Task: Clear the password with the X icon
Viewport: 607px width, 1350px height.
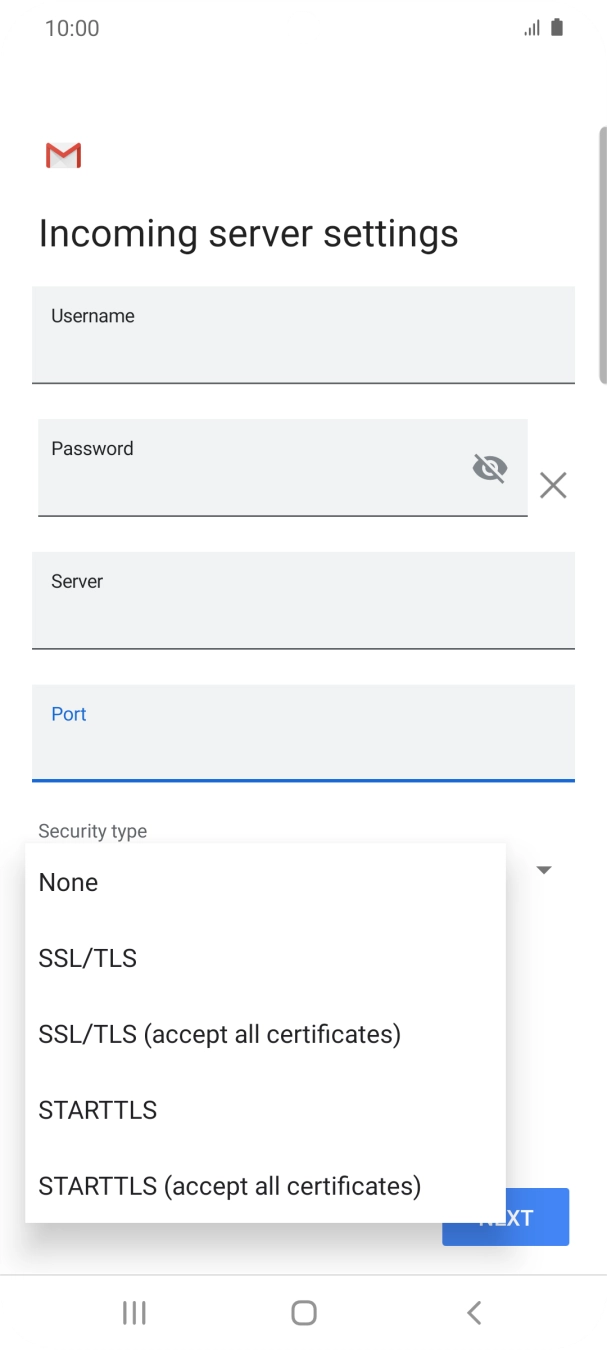Action: pos(553,485)
